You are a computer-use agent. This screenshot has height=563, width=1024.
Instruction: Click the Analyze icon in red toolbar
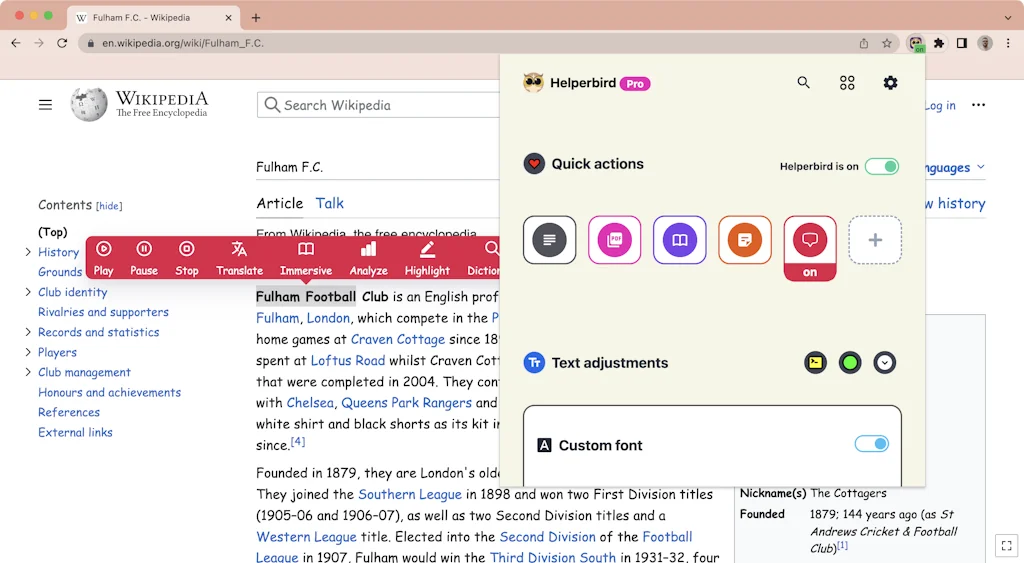pyautogui.click(x=368, y=257)
